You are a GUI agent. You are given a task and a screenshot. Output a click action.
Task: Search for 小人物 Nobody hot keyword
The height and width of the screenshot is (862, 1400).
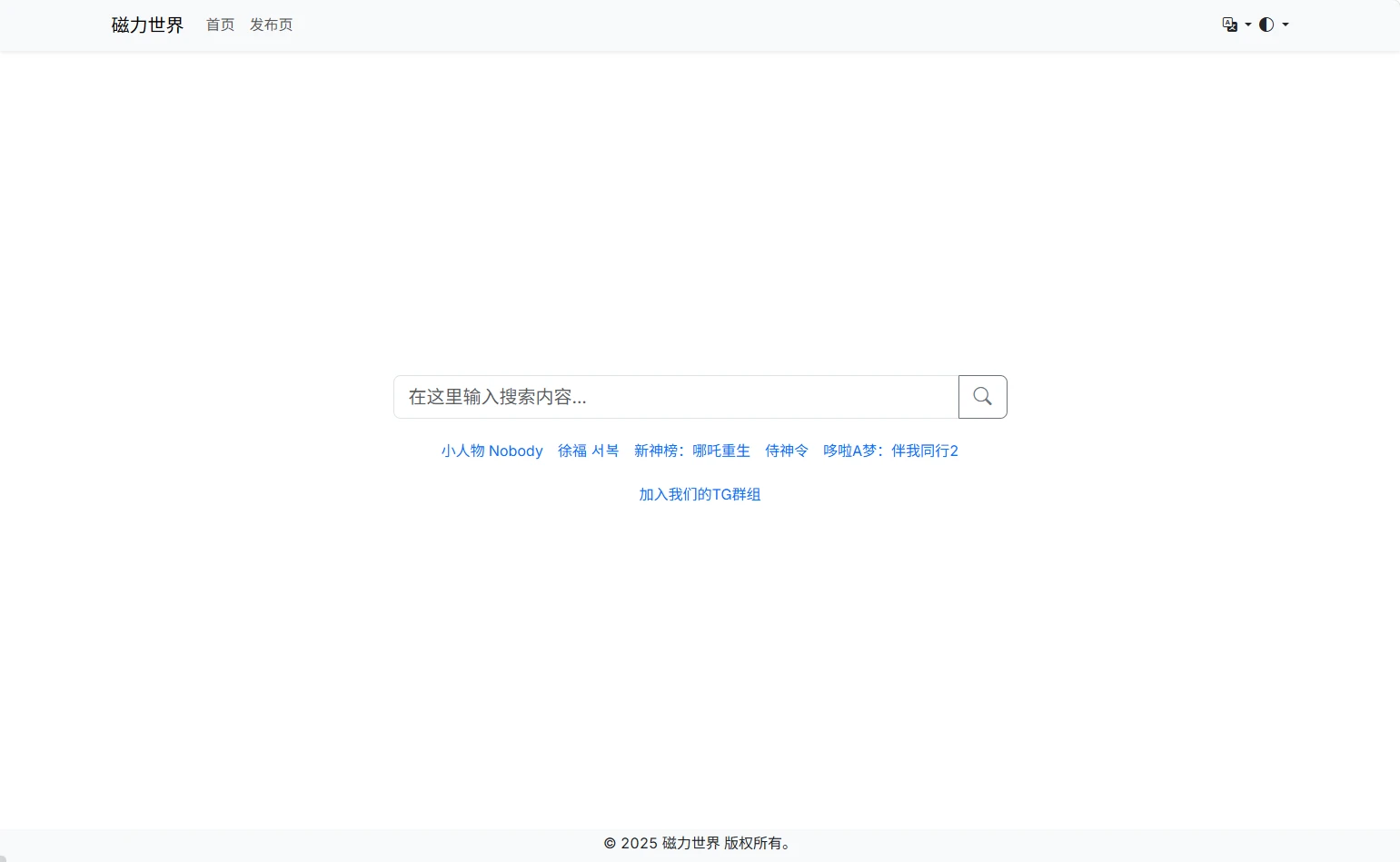[x=491, y=451]
